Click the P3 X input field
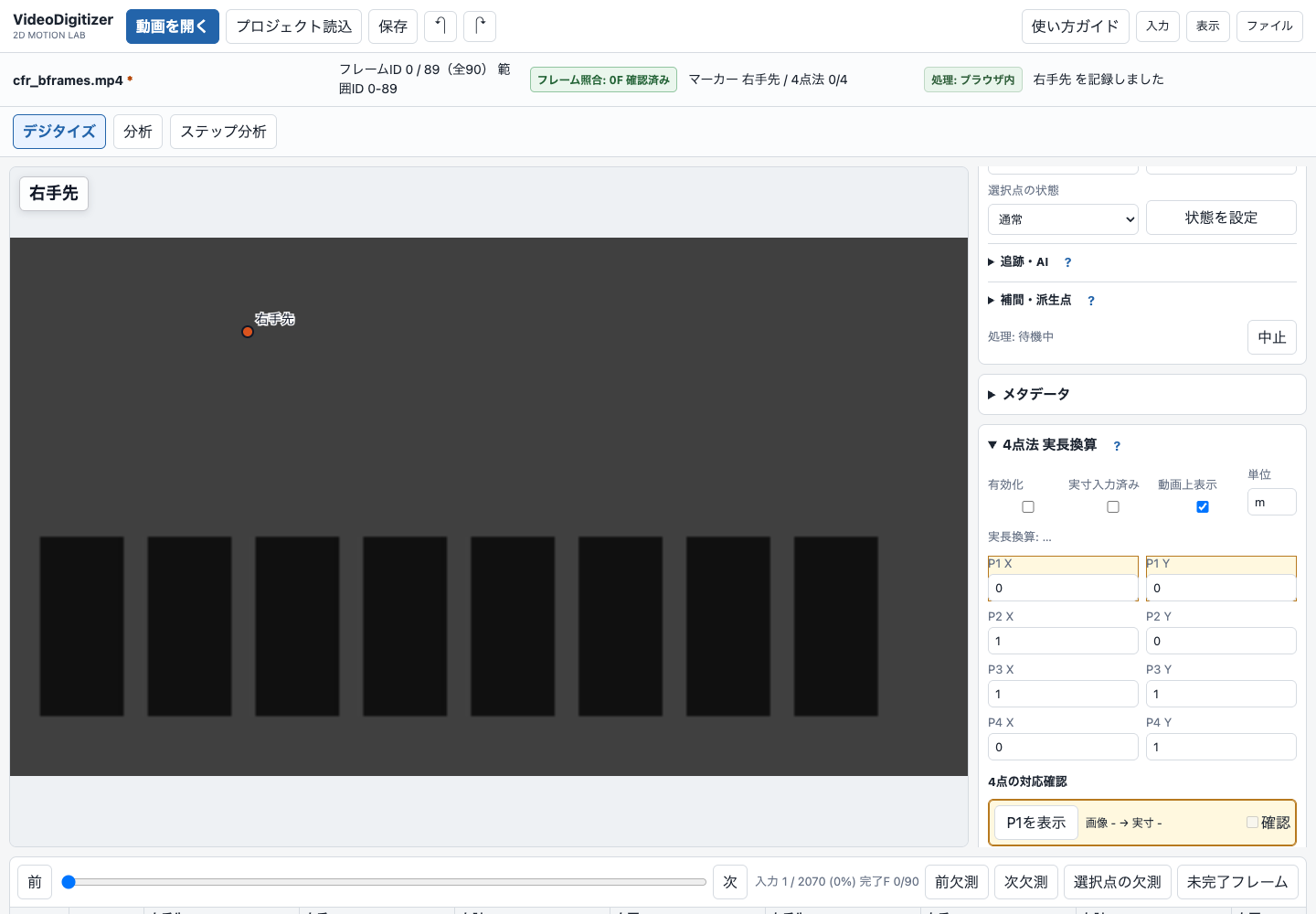 coord(1063,694)
